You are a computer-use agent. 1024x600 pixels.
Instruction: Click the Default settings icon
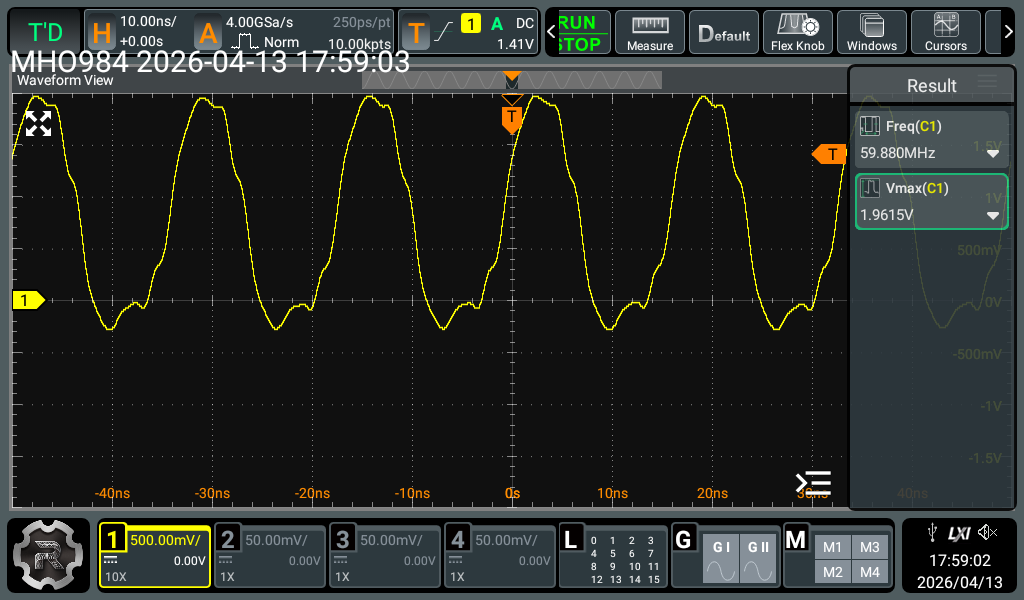[724, 32]
